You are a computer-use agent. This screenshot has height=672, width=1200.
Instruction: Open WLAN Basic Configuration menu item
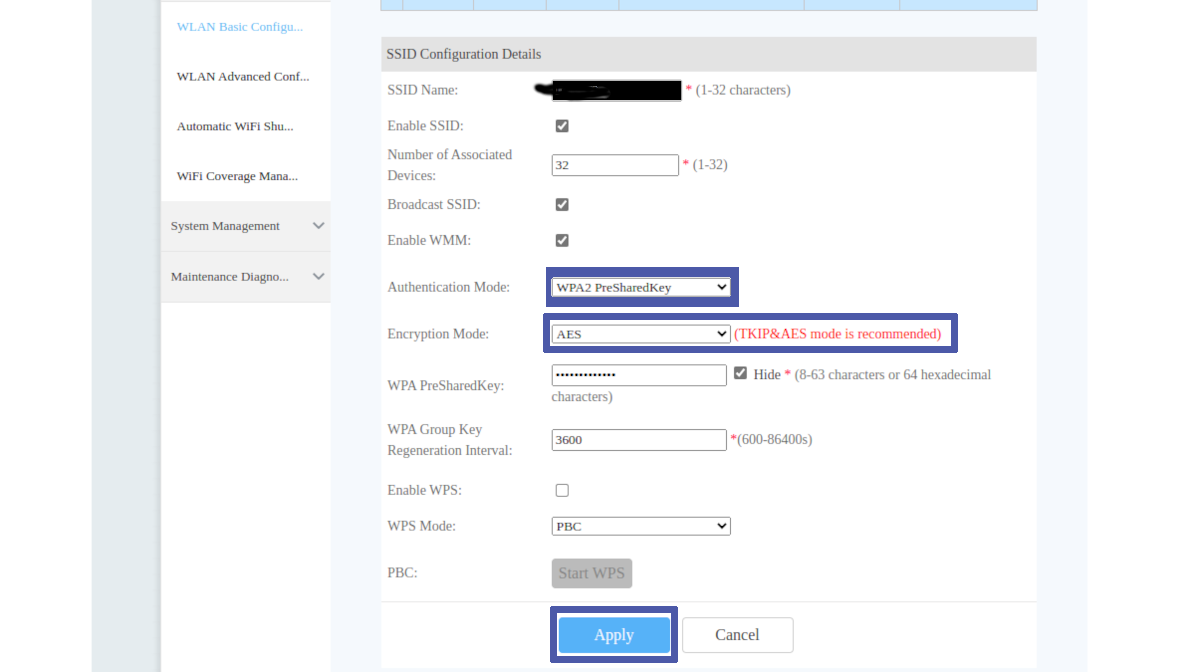(240, 27)
